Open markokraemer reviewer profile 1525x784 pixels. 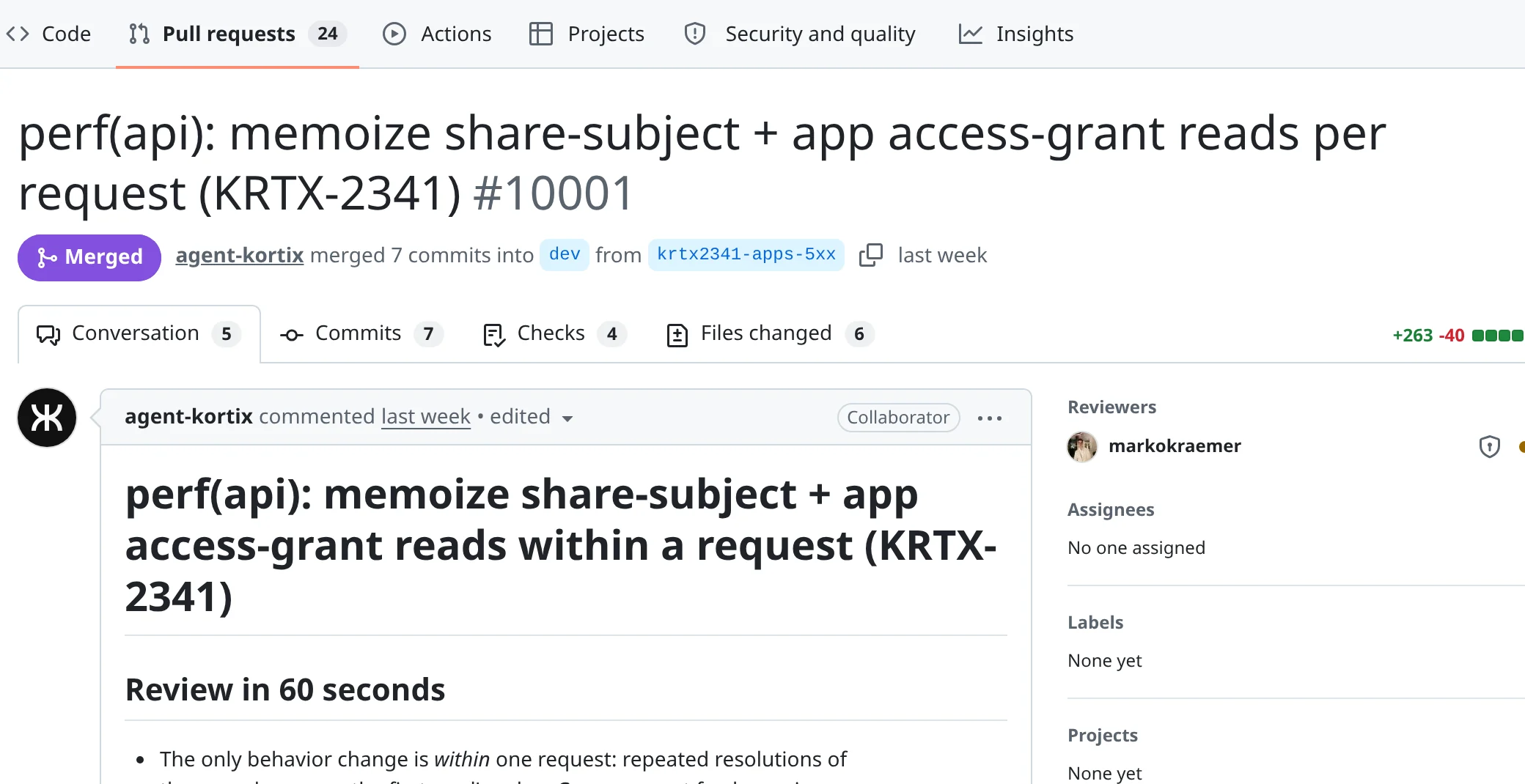point(1175,446)
